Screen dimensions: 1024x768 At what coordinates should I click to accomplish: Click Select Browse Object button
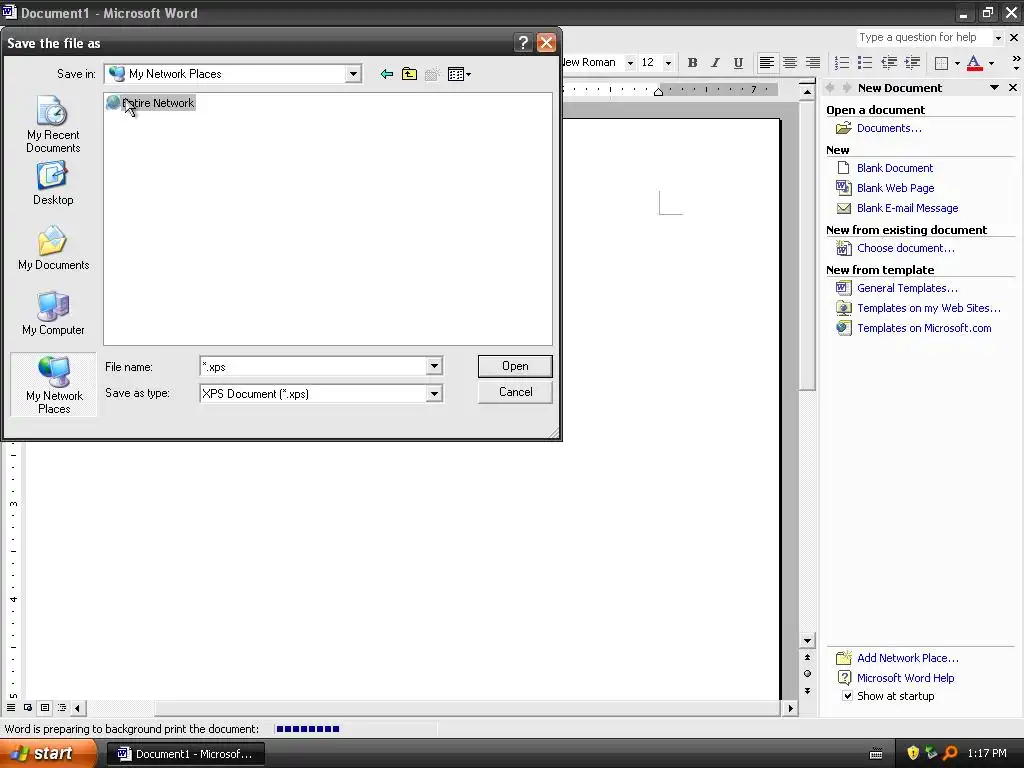807,674
